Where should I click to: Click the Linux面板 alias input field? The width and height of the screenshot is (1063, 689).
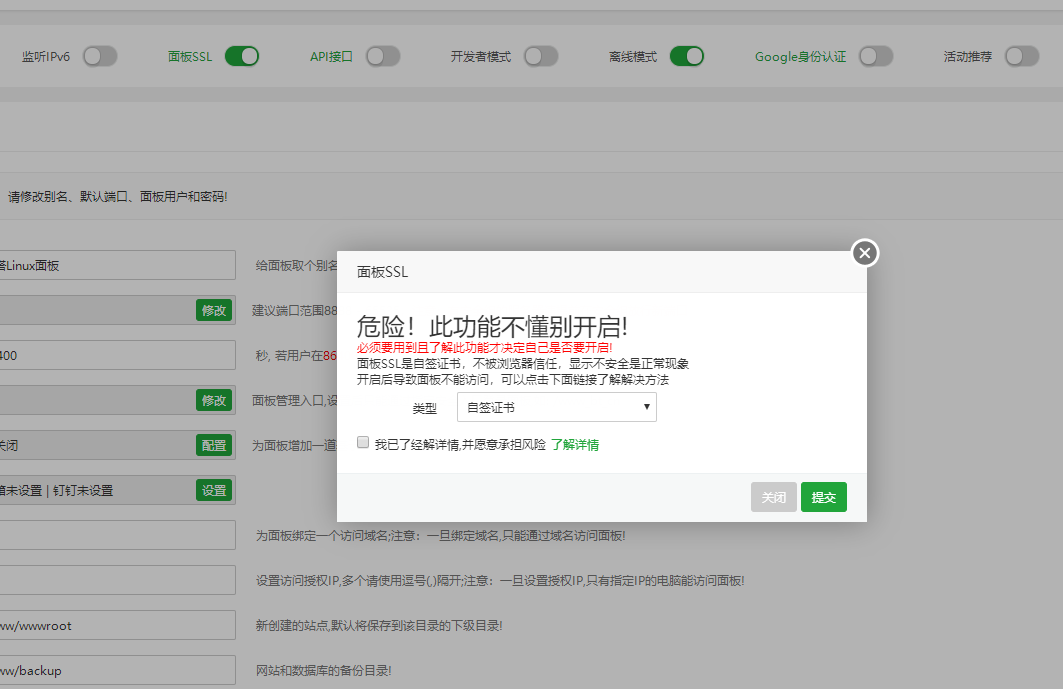[117, 265]
